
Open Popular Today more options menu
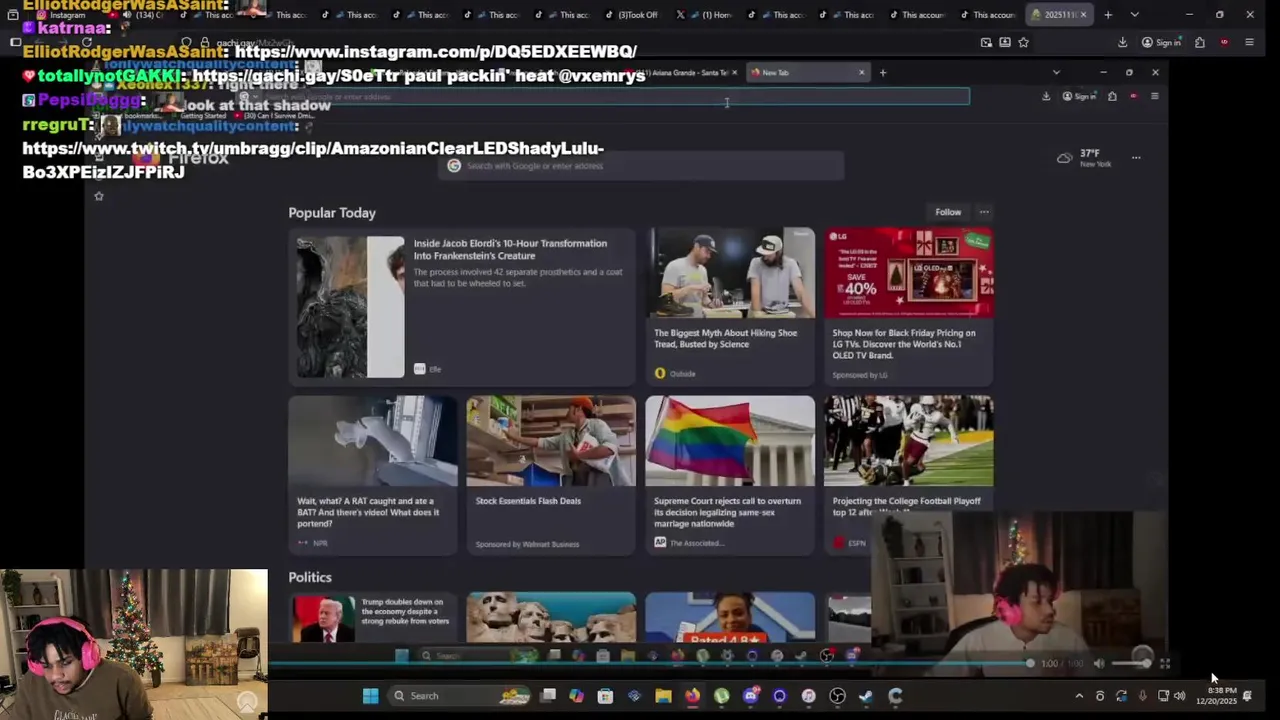click(x=984, y=212)
